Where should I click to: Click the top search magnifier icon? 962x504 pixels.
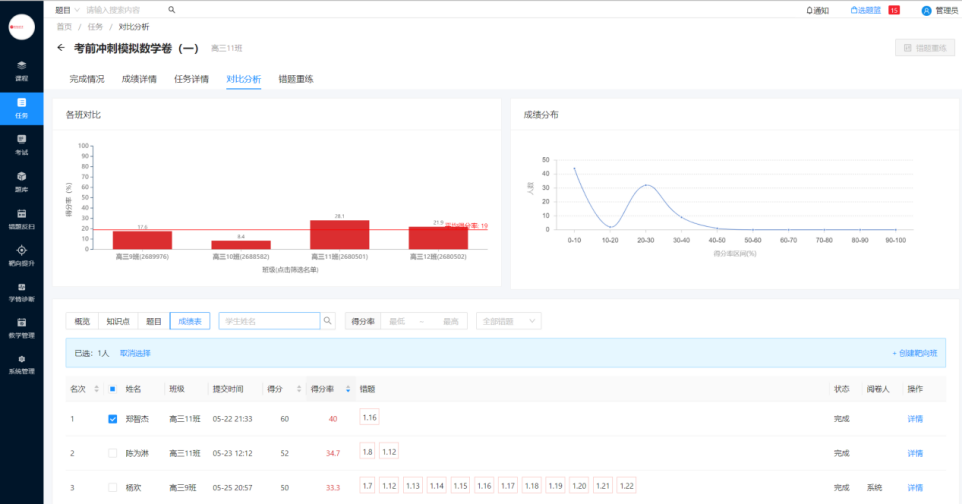click(172, 10)
